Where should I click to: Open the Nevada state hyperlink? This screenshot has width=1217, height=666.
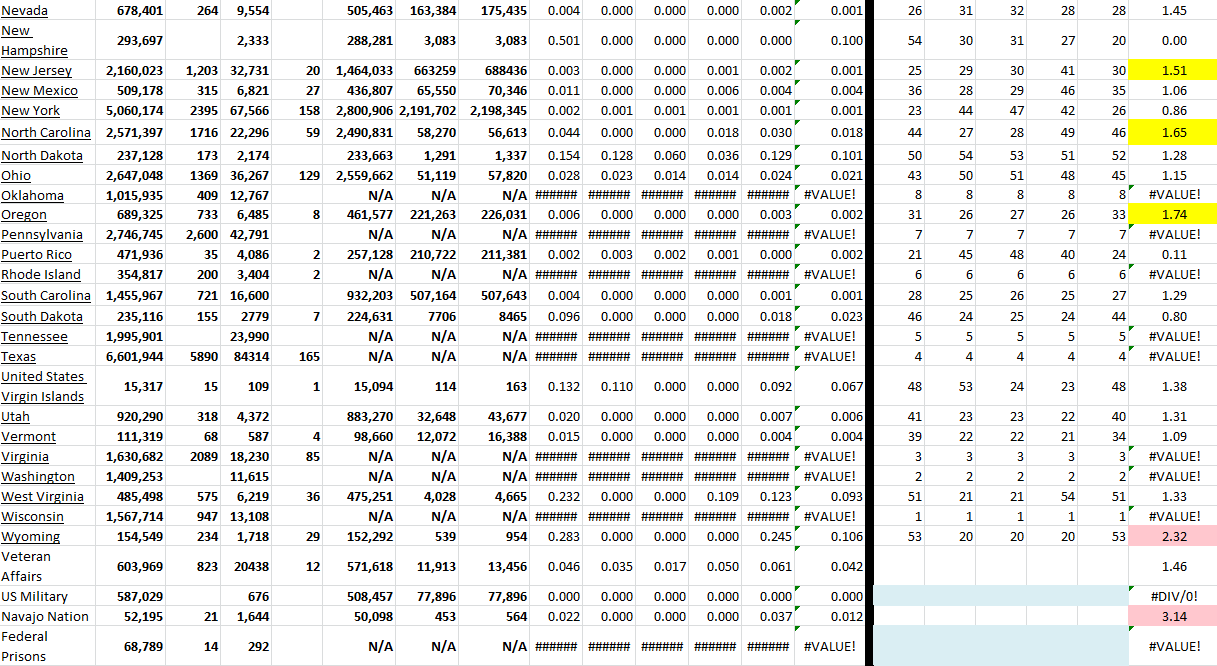point(25,11)
